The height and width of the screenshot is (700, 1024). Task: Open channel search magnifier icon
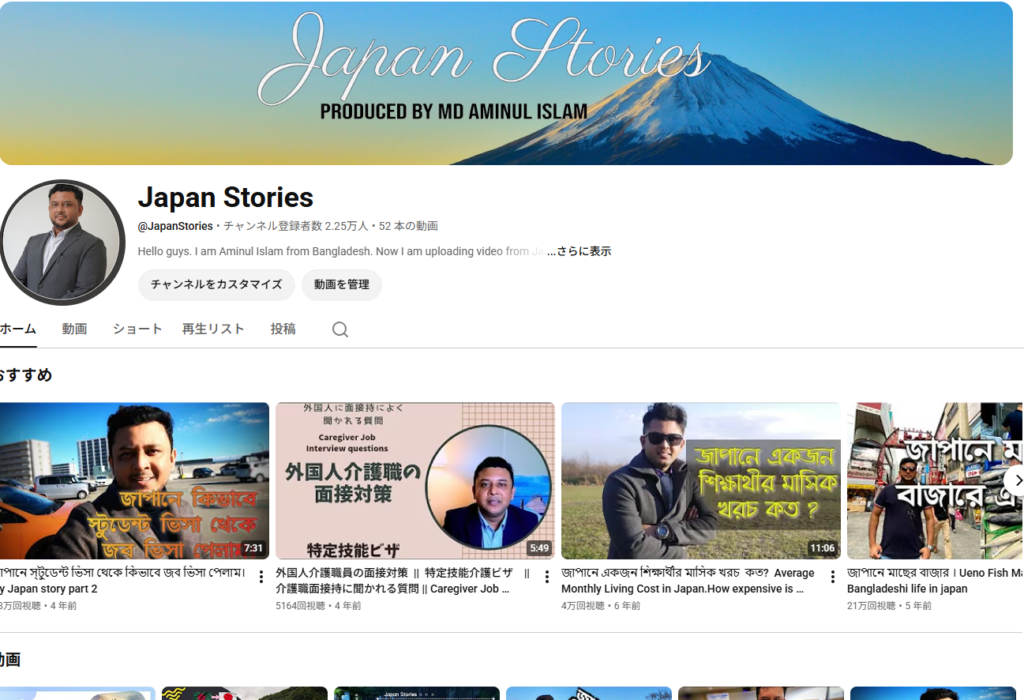[340, 330]
